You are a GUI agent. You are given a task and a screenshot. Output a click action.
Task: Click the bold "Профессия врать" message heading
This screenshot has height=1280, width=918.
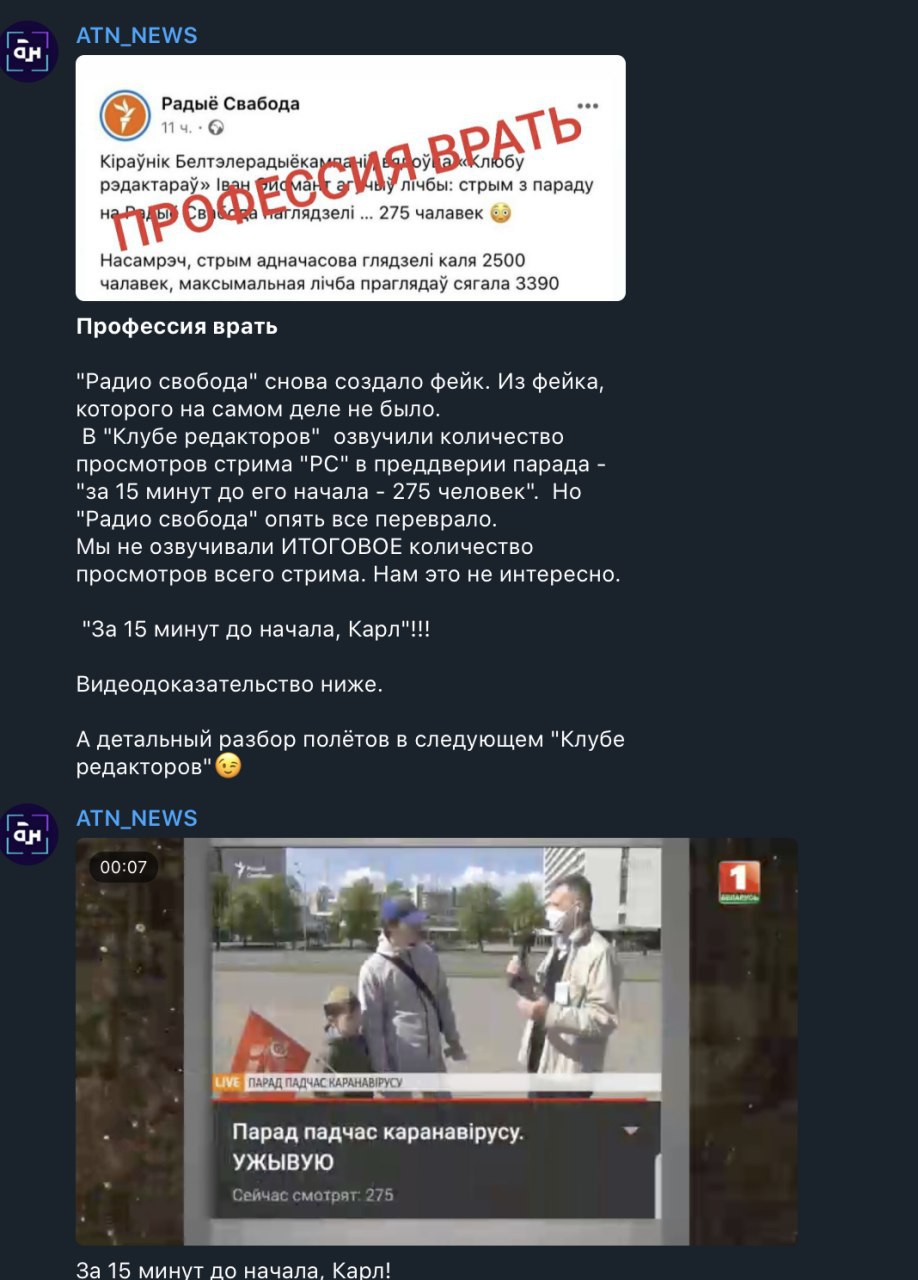coord(177,326)
